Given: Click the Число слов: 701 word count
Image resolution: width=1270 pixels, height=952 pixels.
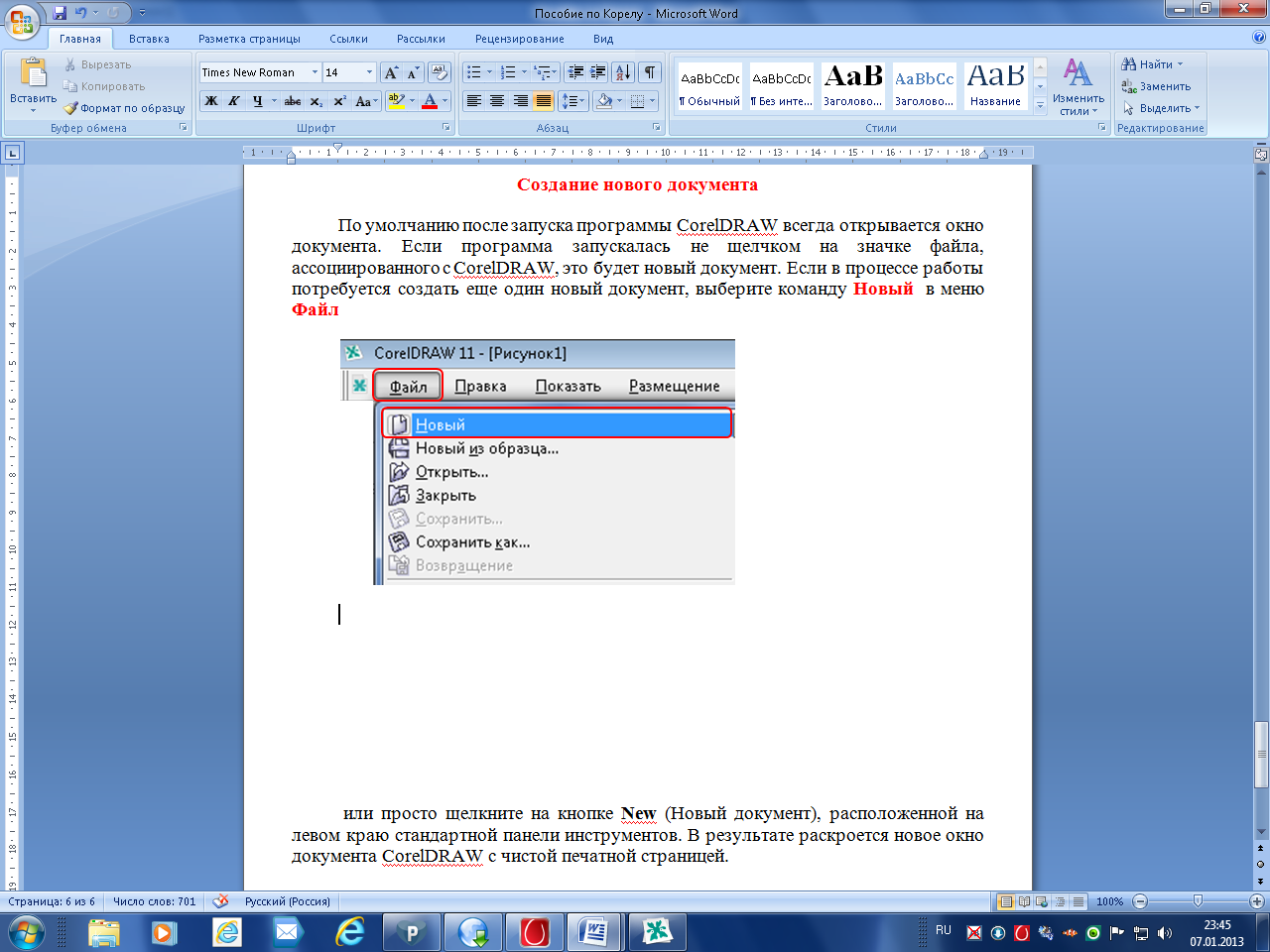Looking at the screenshot, I should click(154, 901).
